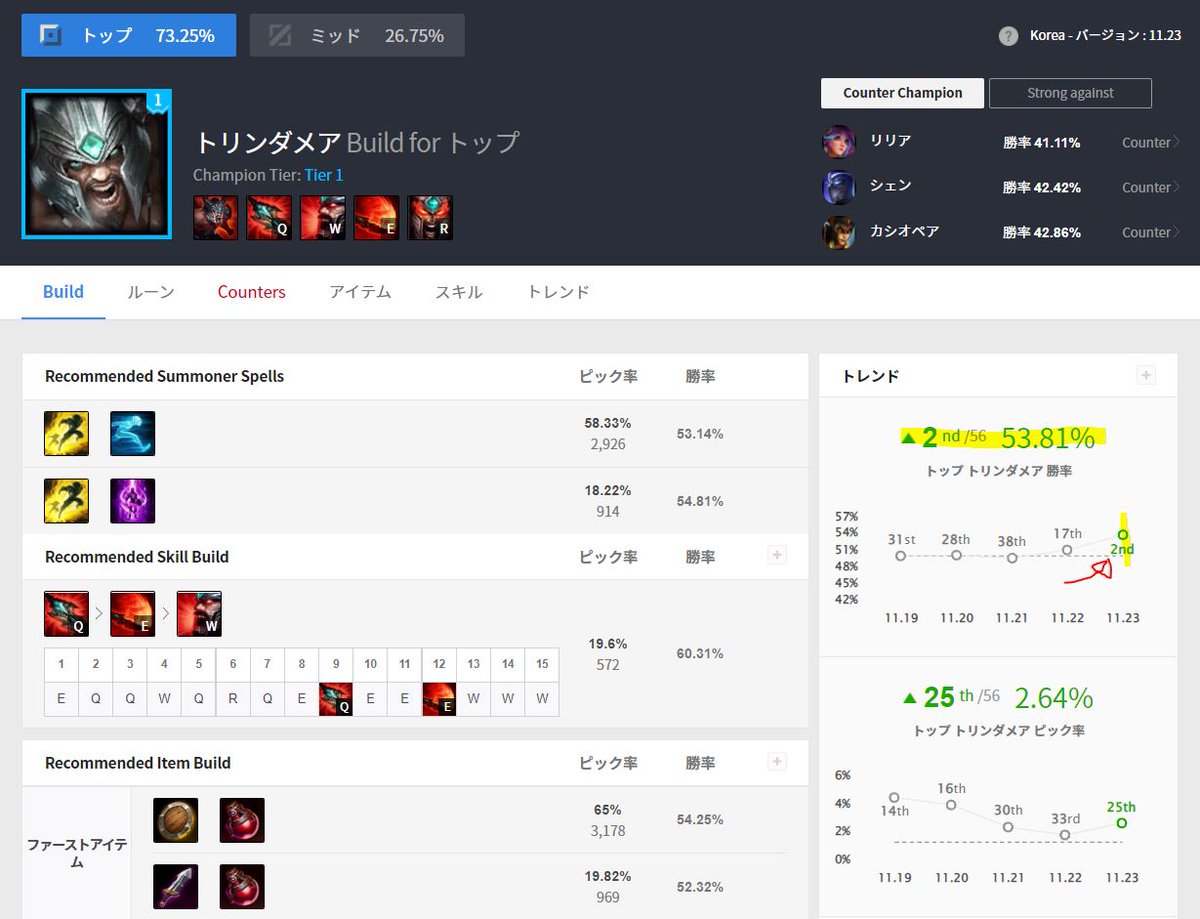Expand Recommended Item Build with plus button
This screenshot has width=1200, height=919.
[776, 761]
